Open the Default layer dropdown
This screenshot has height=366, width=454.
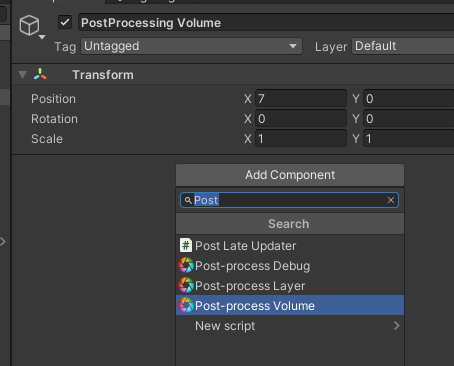click(x=403, y=46)
